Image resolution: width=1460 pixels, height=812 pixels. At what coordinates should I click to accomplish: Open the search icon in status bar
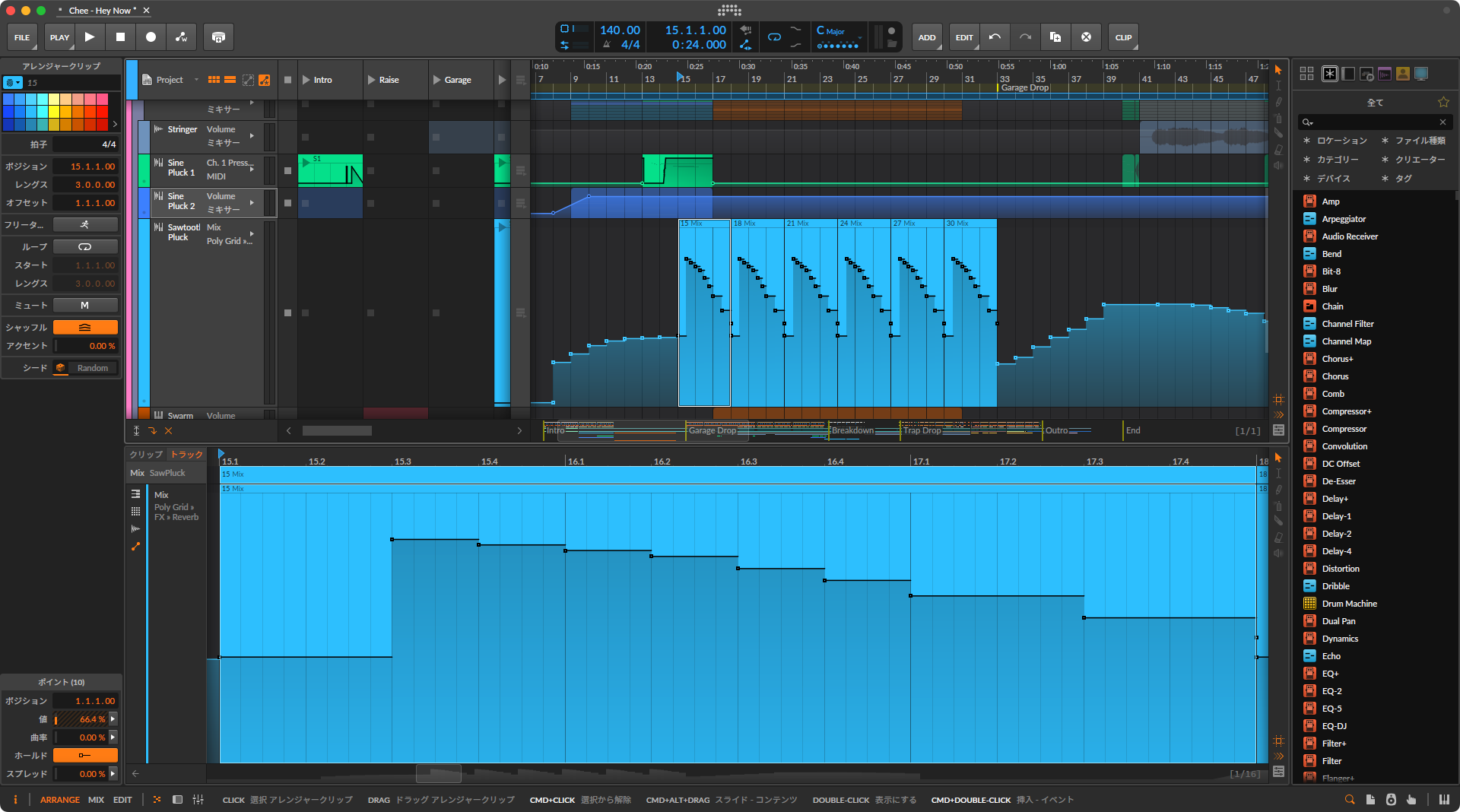tap(1350, 800)
